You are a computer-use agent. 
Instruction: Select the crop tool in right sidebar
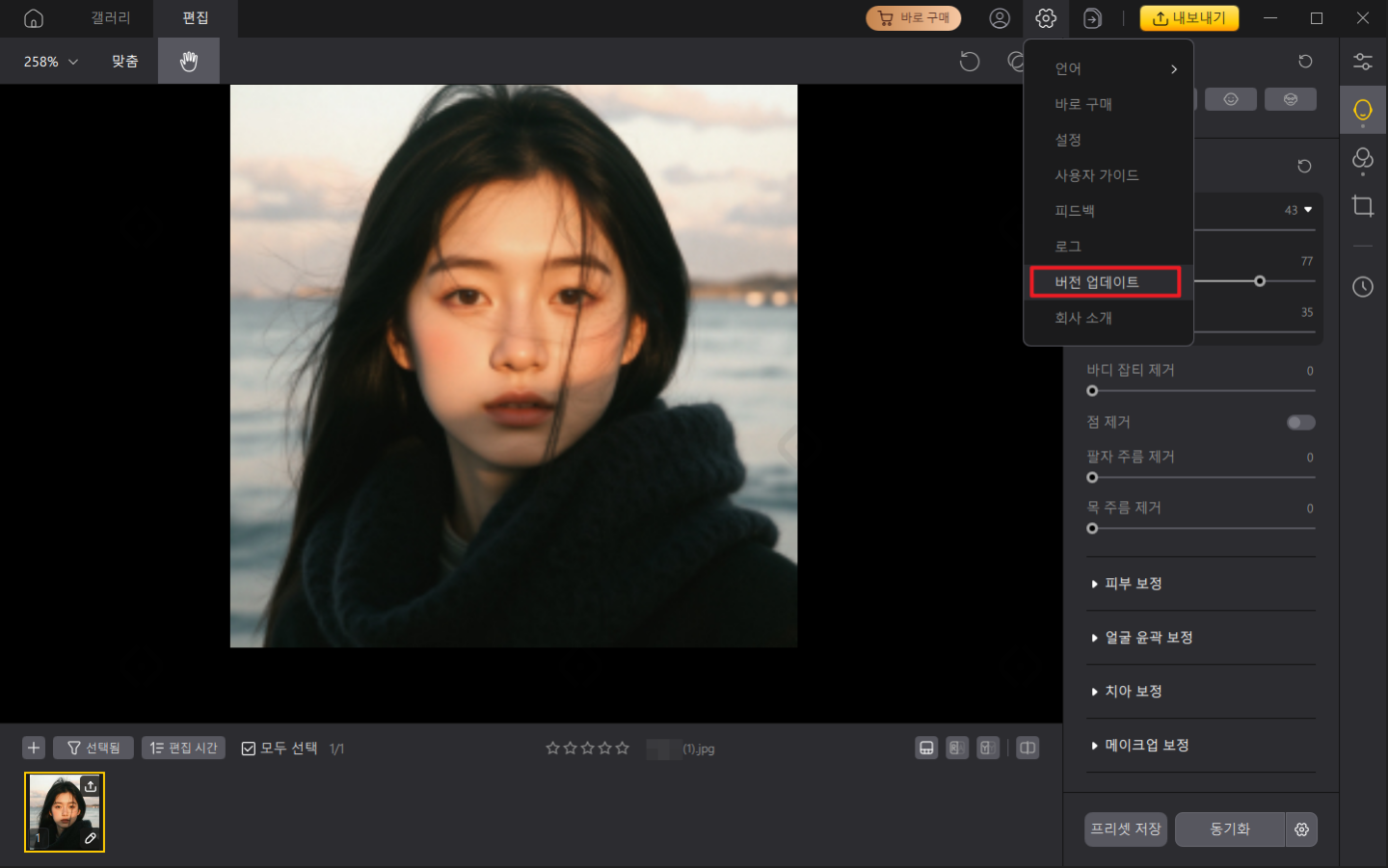(x=1362, y=206)
